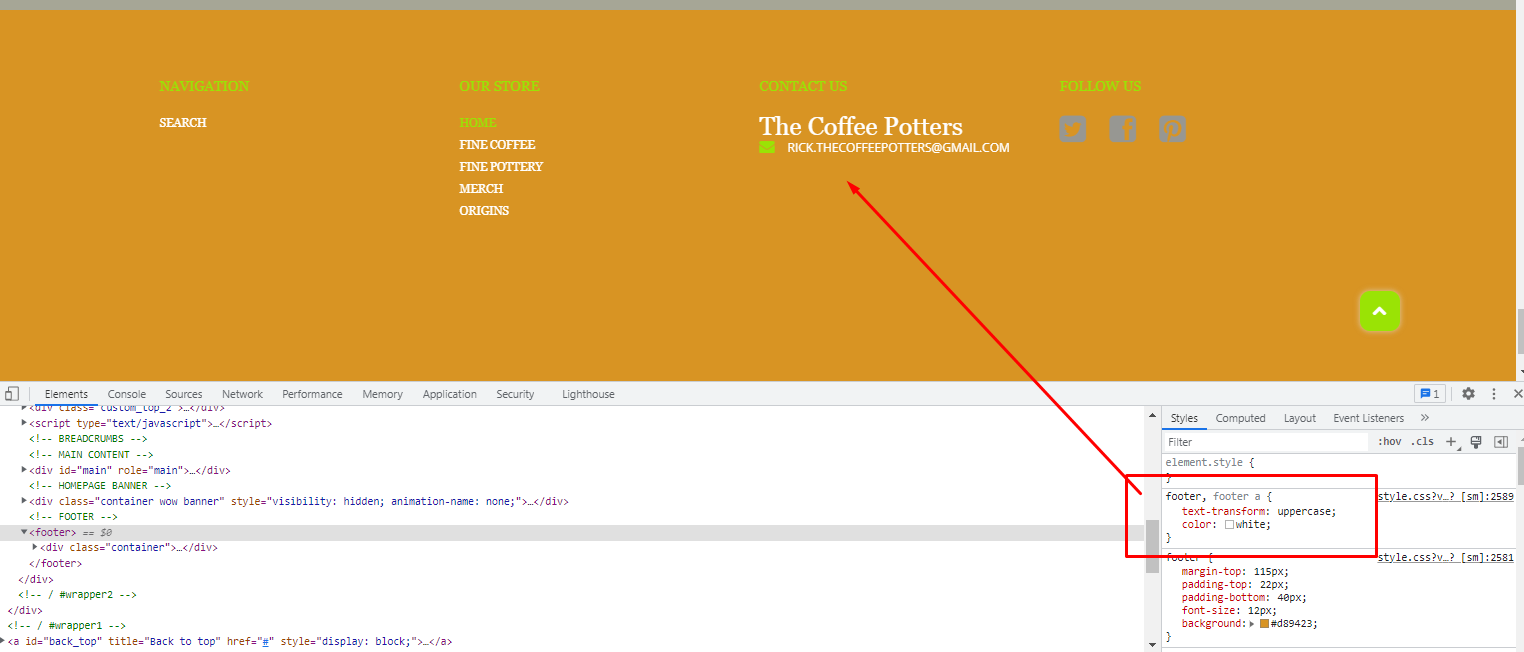Screen dimensions: 1524x652
Task: Expand the back_top anchor node
Action: coord(3,641)
